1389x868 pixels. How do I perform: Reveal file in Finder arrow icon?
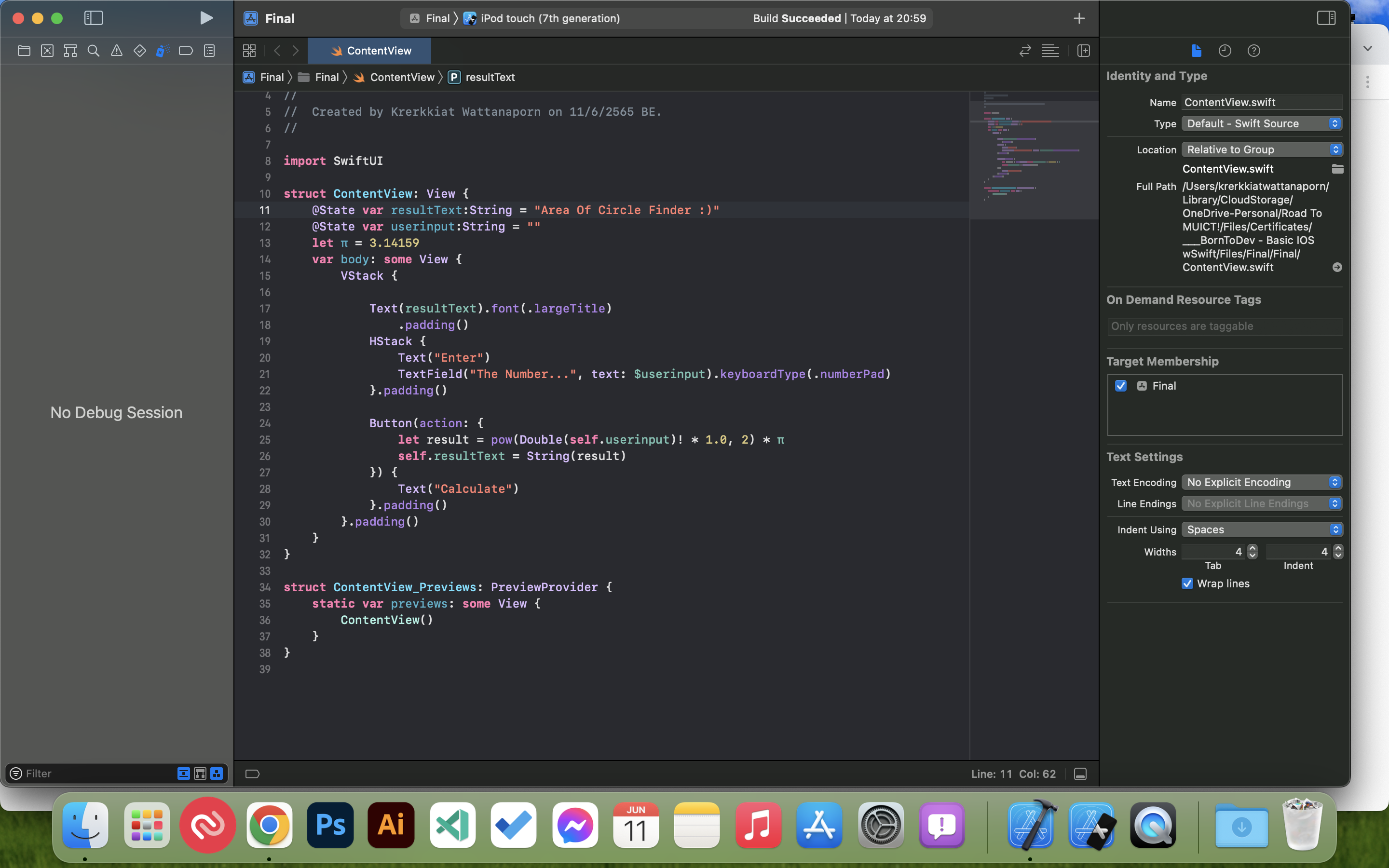tap(1337, 268)
